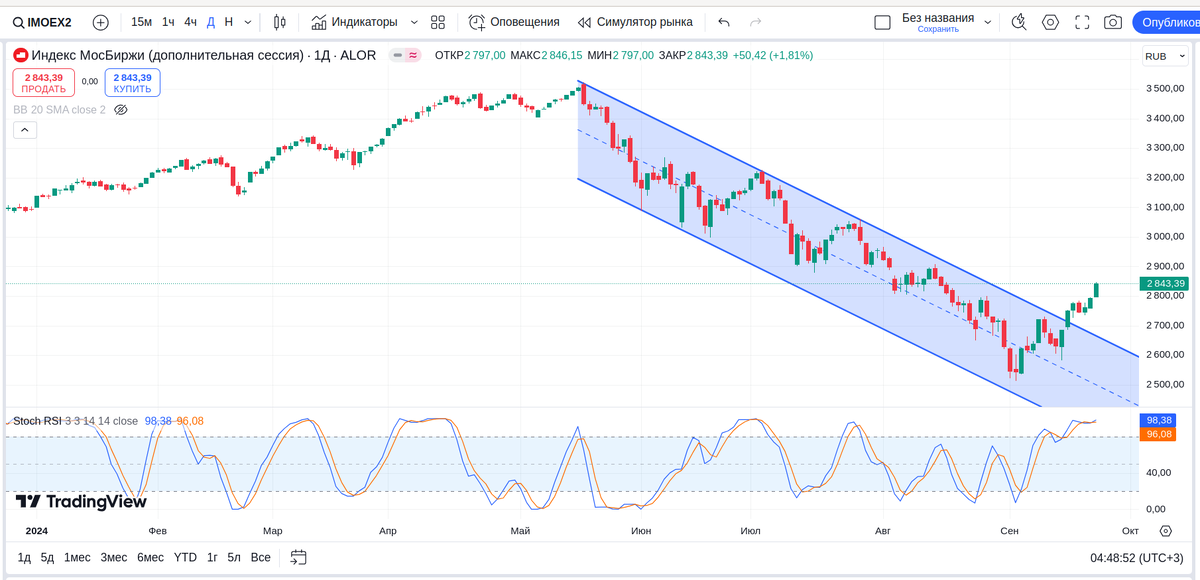
Task: Select the 3мес date range
Action: (x=113, y=557)
